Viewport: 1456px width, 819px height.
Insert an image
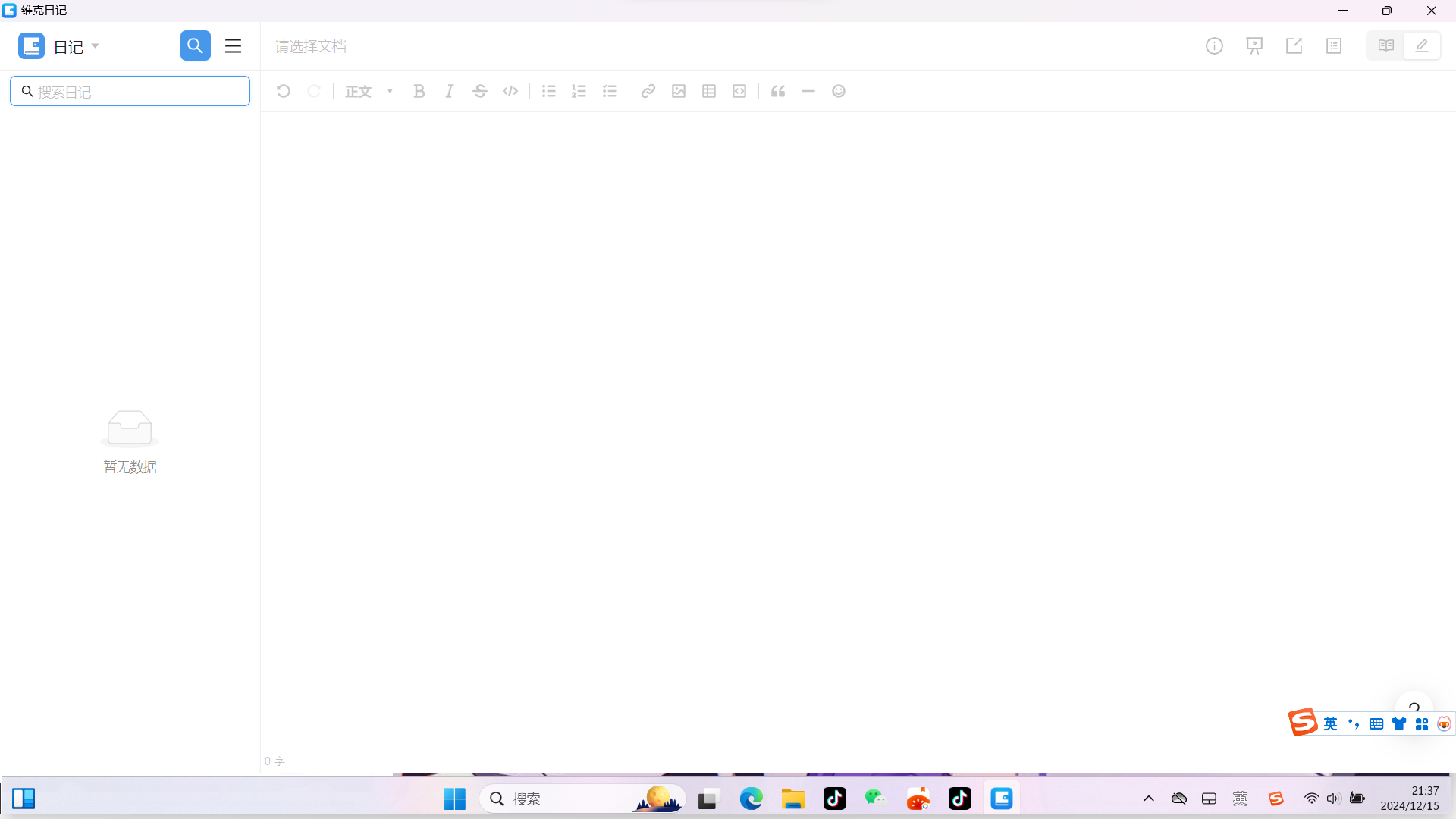(679, 91)
